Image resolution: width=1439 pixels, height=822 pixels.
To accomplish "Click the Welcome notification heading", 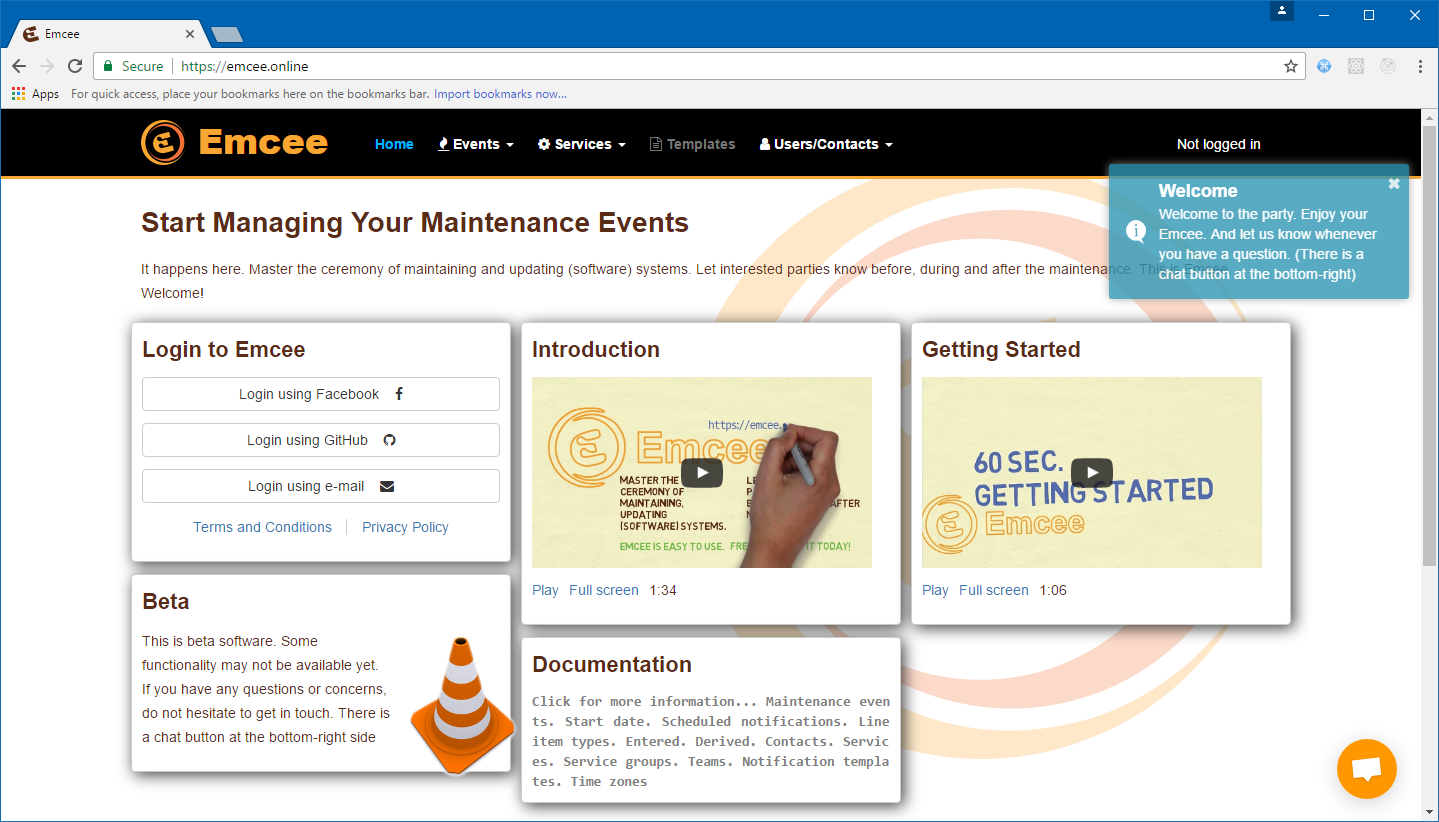I will pyautogui.click(x=1198, y=191).
